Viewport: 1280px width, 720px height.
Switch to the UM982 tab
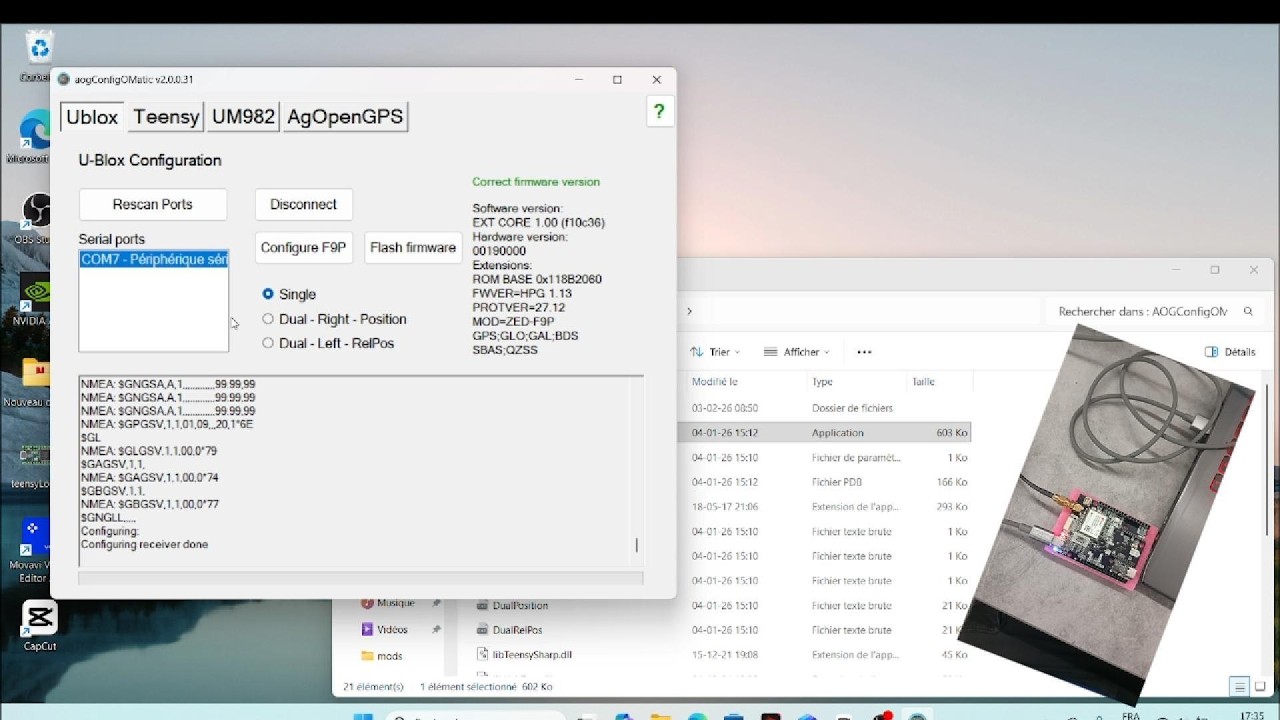tap(243, 117)
